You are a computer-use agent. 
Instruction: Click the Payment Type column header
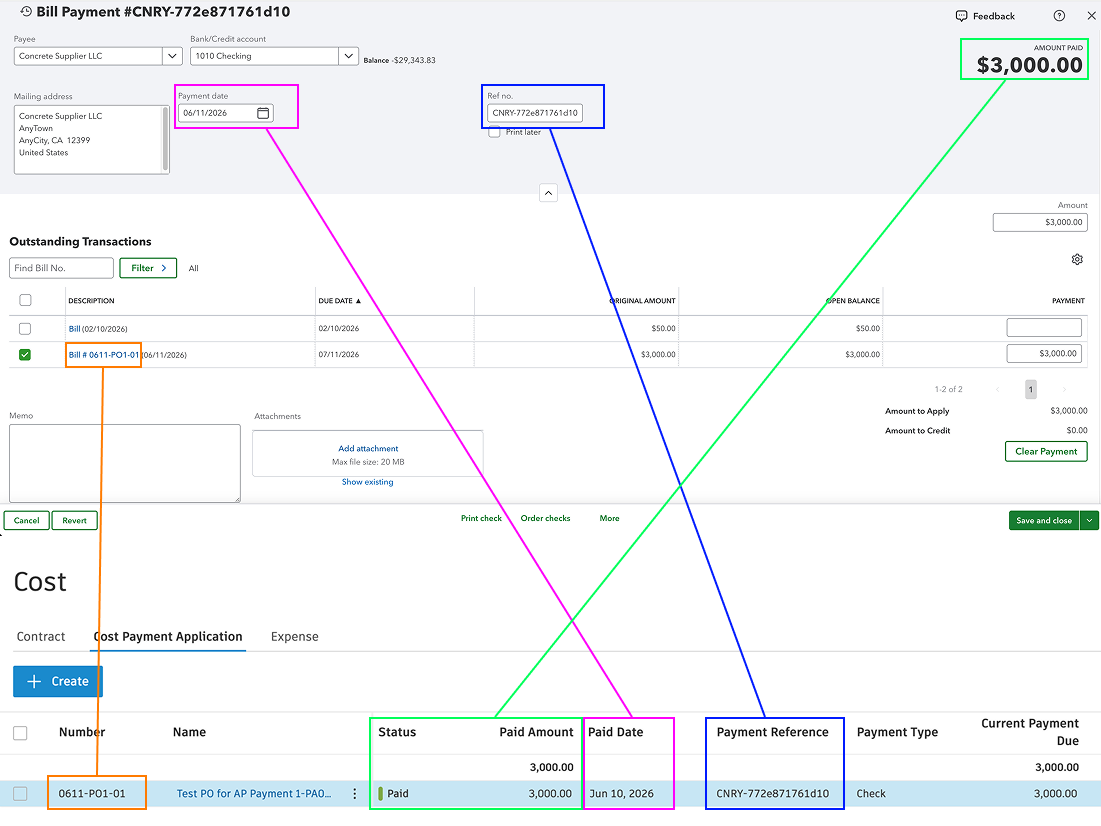[897, 733]
